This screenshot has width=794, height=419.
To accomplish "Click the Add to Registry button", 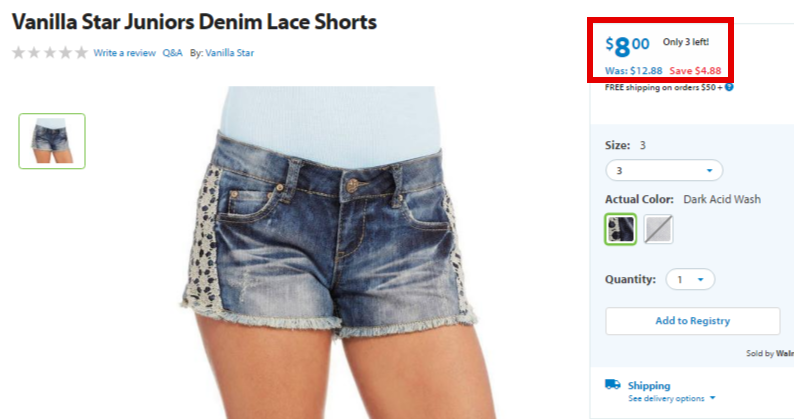I will [x=692, y=321].
